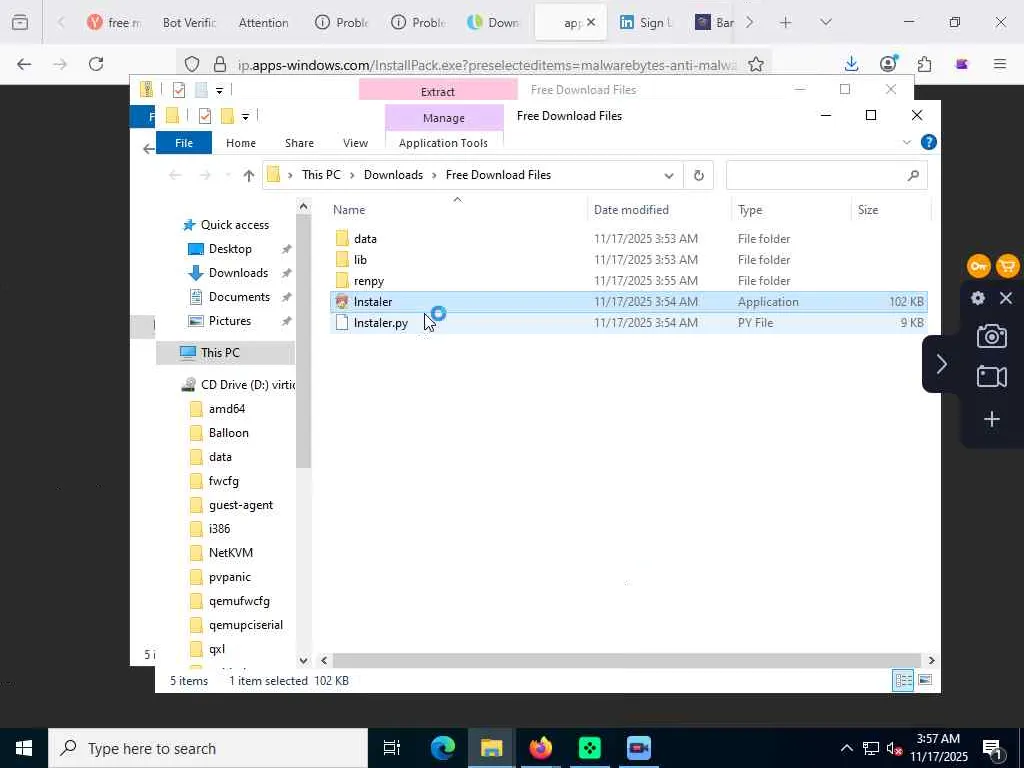This screenshot has height=768, width=1024.
Task: Click the horizontal scrollbar right arrow
Action: point(931,660)
